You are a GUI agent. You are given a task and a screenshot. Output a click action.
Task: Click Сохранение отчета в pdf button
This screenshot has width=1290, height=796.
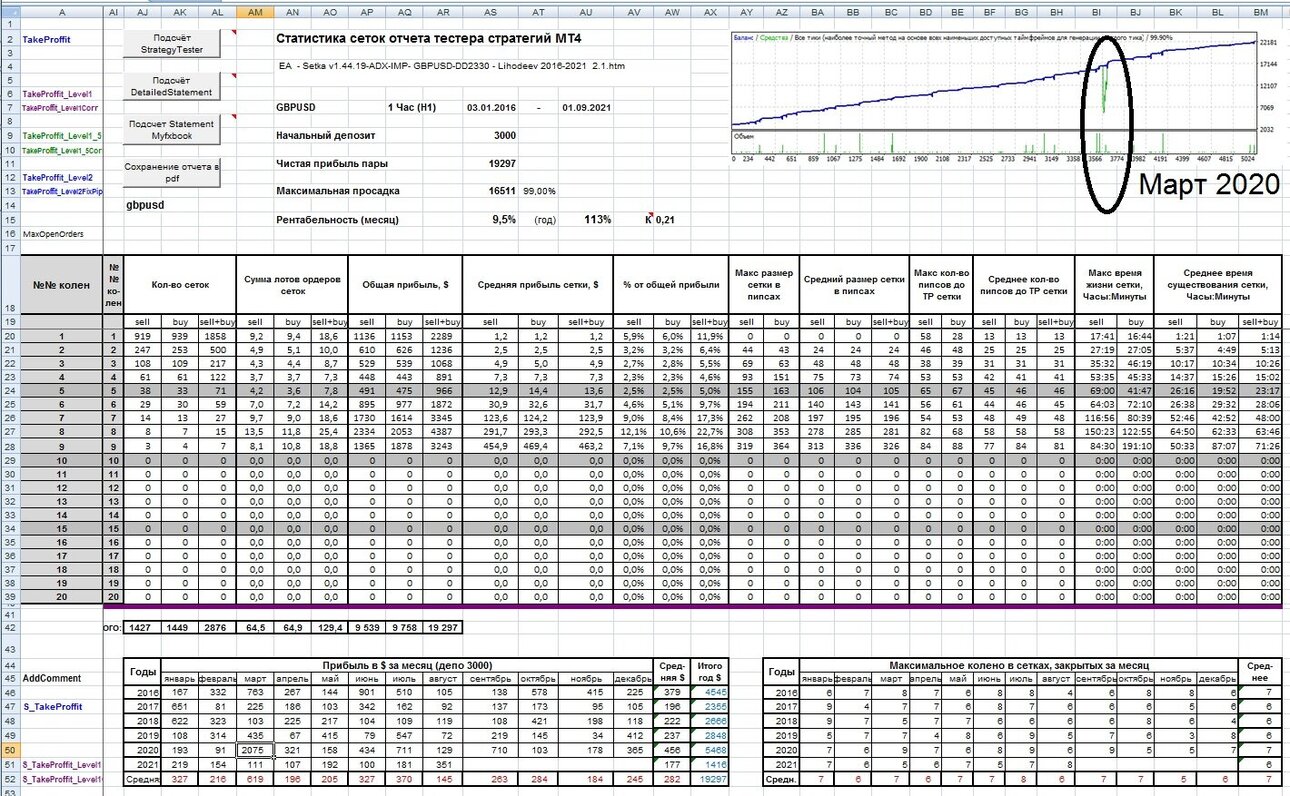(x=171, y=172)
